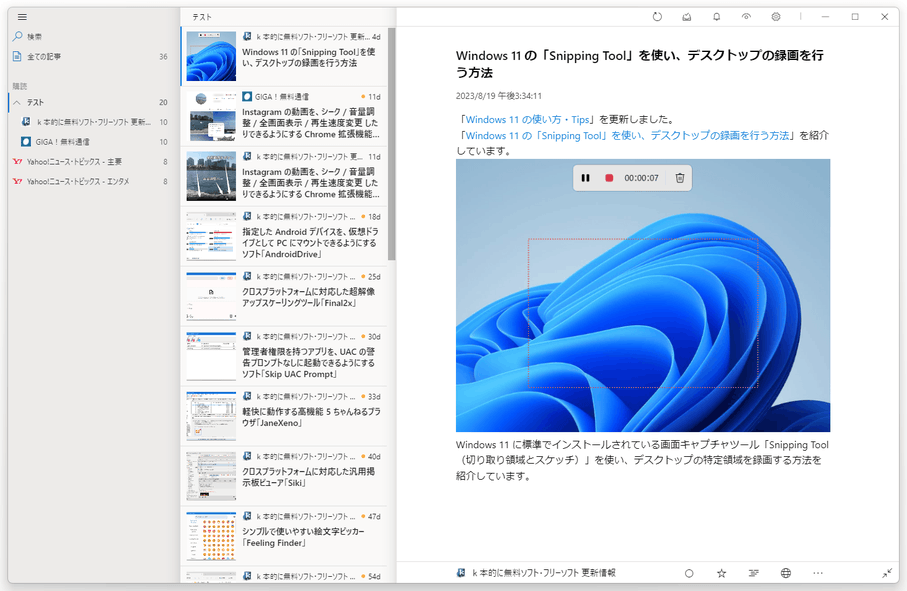Open the more options ellipsis menu
Viewport: 907px width, 591px height.
point(817,574)
